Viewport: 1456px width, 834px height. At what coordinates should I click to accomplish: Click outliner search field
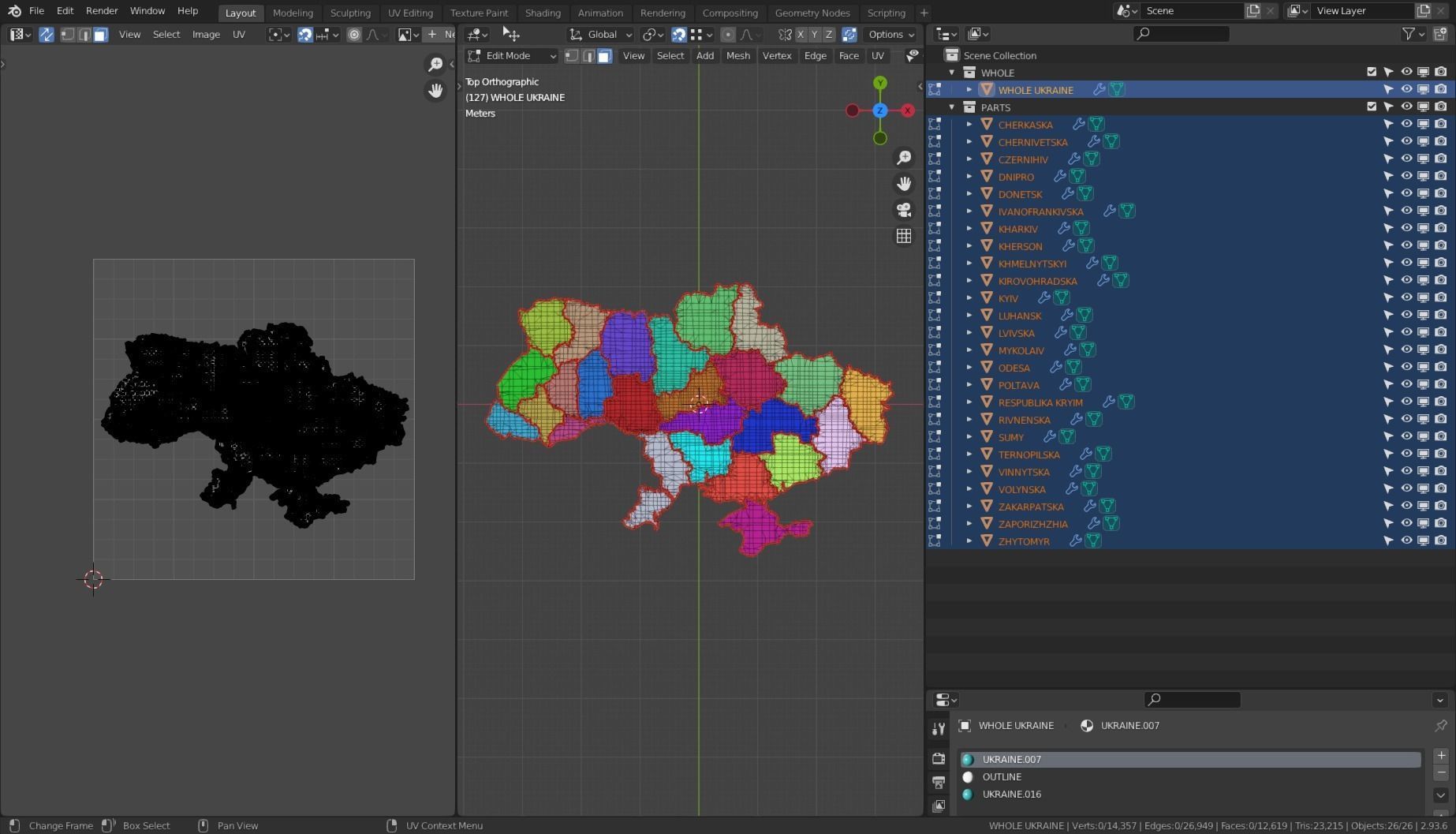tap(1181, 34)
